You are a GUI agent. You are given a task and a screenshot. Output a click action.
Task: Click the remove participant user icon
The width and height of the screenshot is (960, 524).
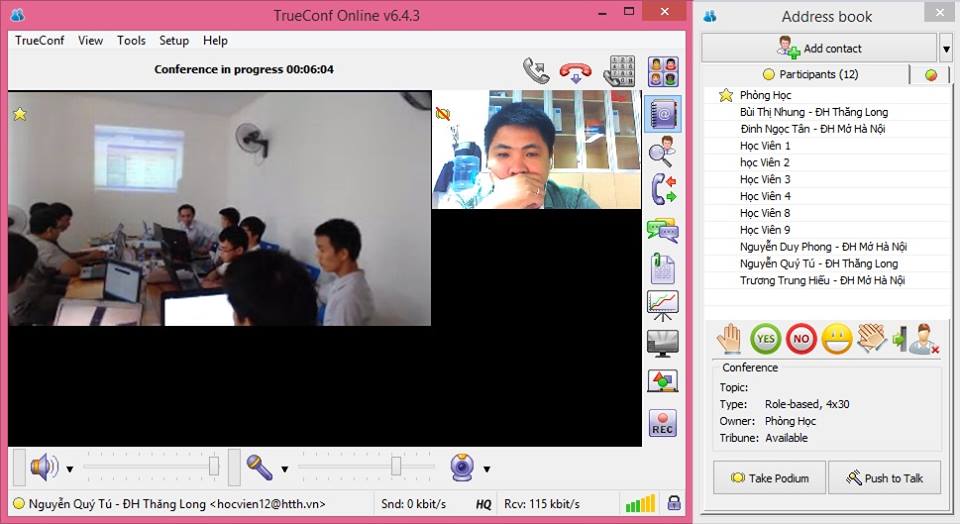[x=924, y=339]
